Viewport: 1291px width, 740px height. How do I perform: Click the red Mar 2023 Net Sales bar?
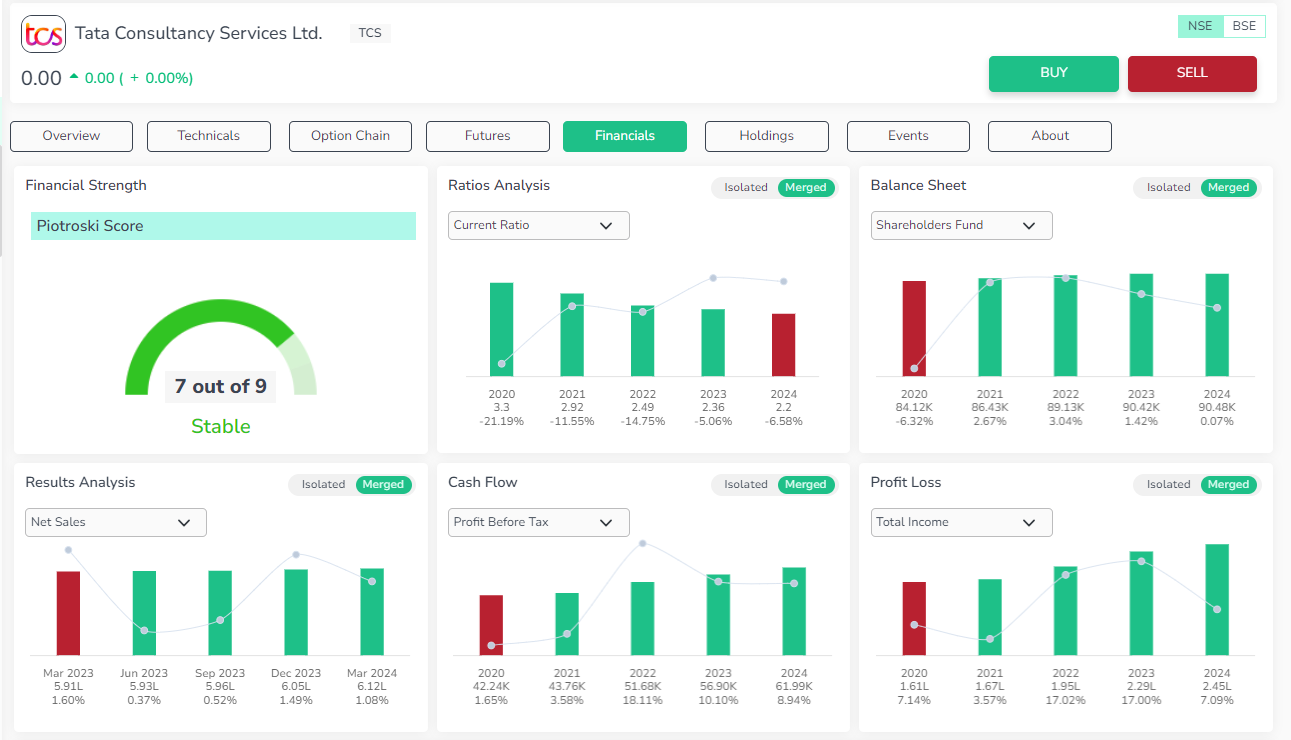(x=68, y=614)
